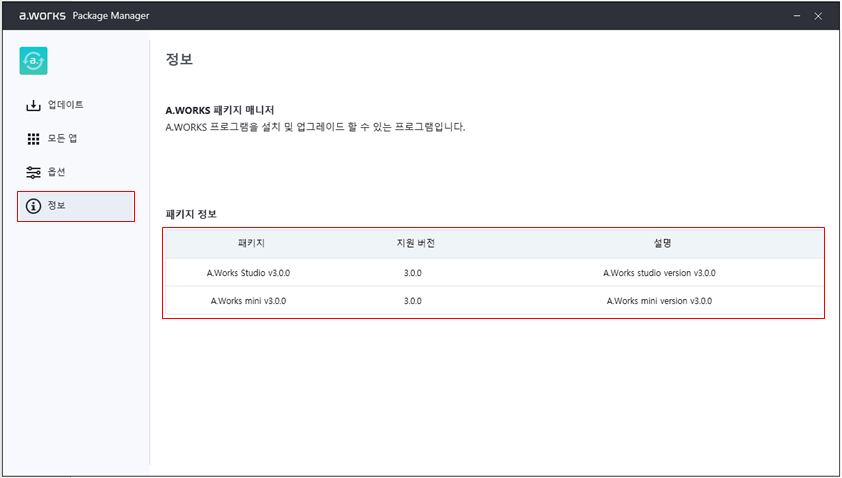
Task: Open the 옵션 settings page
Action: pyautogui.click(x=57, y=172)
